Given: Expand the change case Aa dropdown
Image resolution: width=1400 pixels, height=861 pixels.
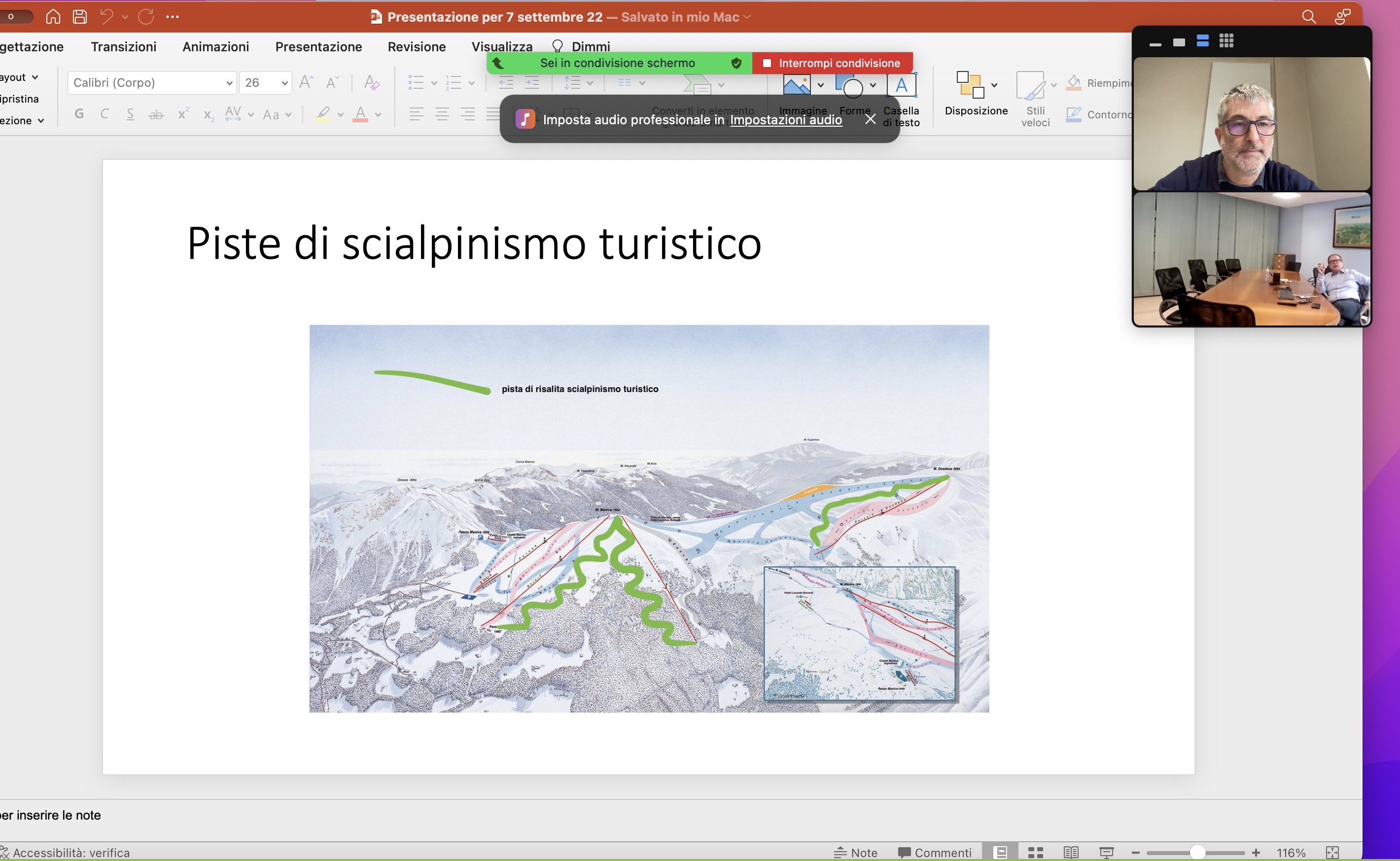Looking at the screenshot, I should [288, 114].
